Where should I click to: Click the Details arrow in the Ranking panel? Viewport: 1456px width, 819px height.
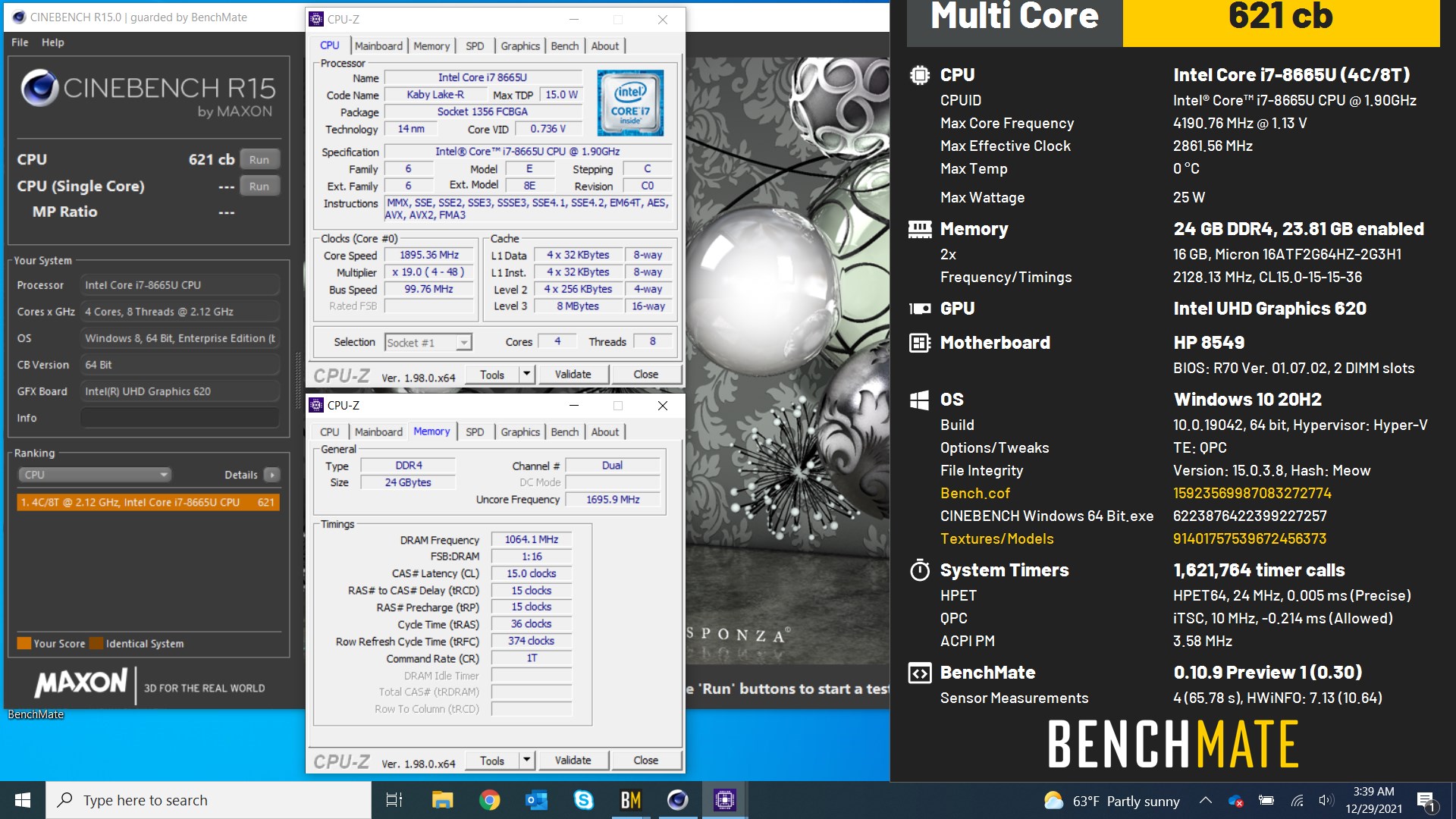tap(271, 475)
